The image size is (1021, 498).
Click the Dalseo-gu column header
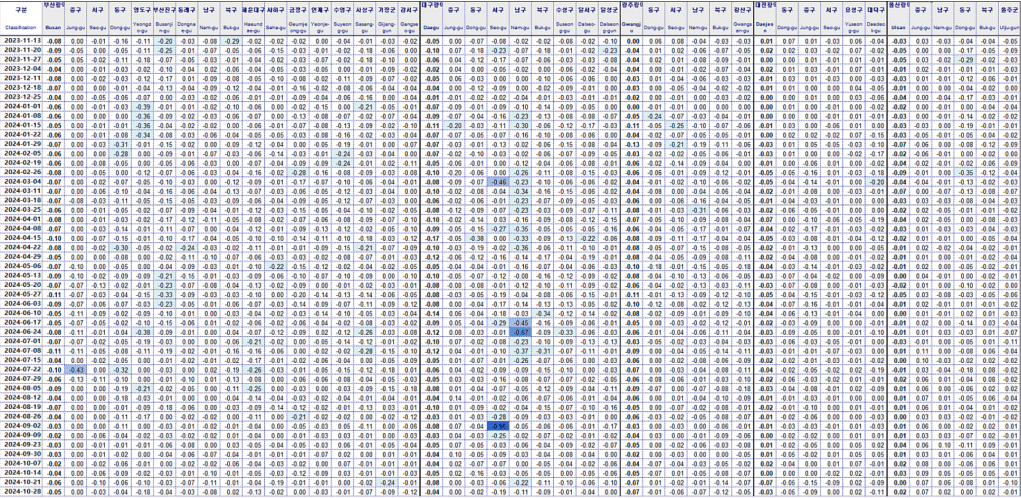tap(587, 20)
